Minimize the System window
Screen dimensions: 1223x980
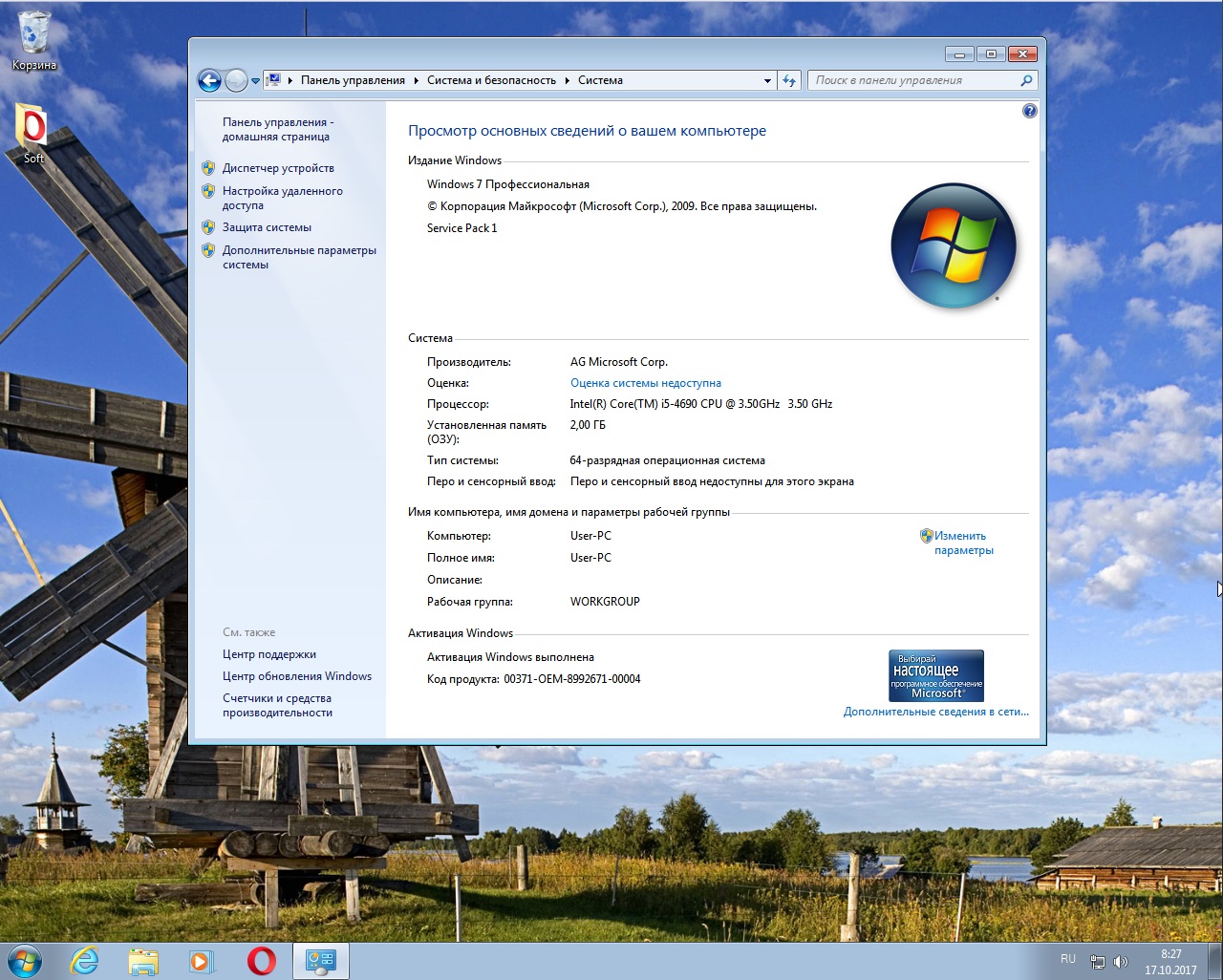point(959,54)
